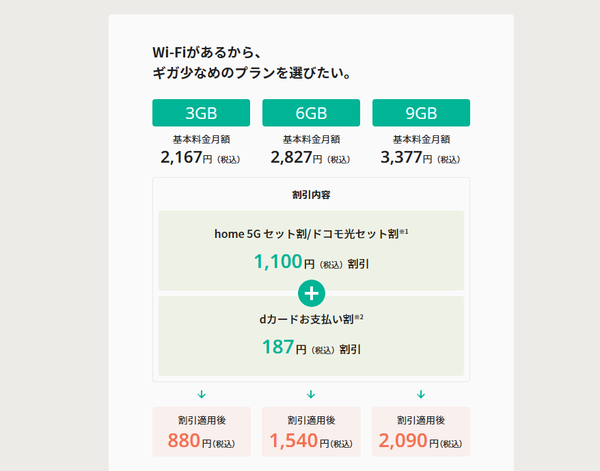The height and width of the screenshot is (471, 600).
Task: Choose the 880円 discounted price box
Action: coord(201,432)
